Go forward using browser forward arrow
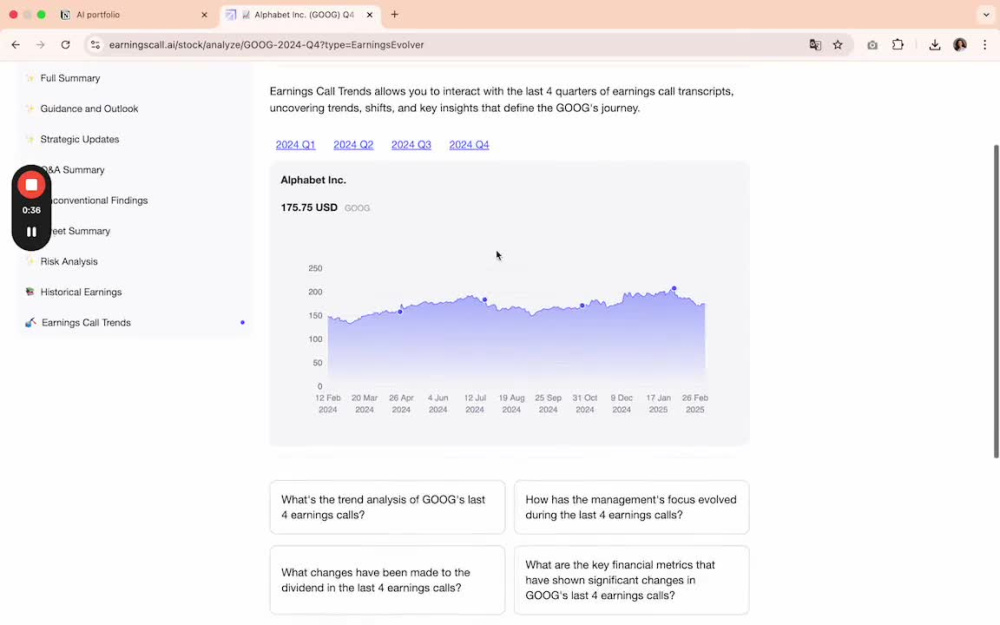1000x625 pixels. [40, 45]
